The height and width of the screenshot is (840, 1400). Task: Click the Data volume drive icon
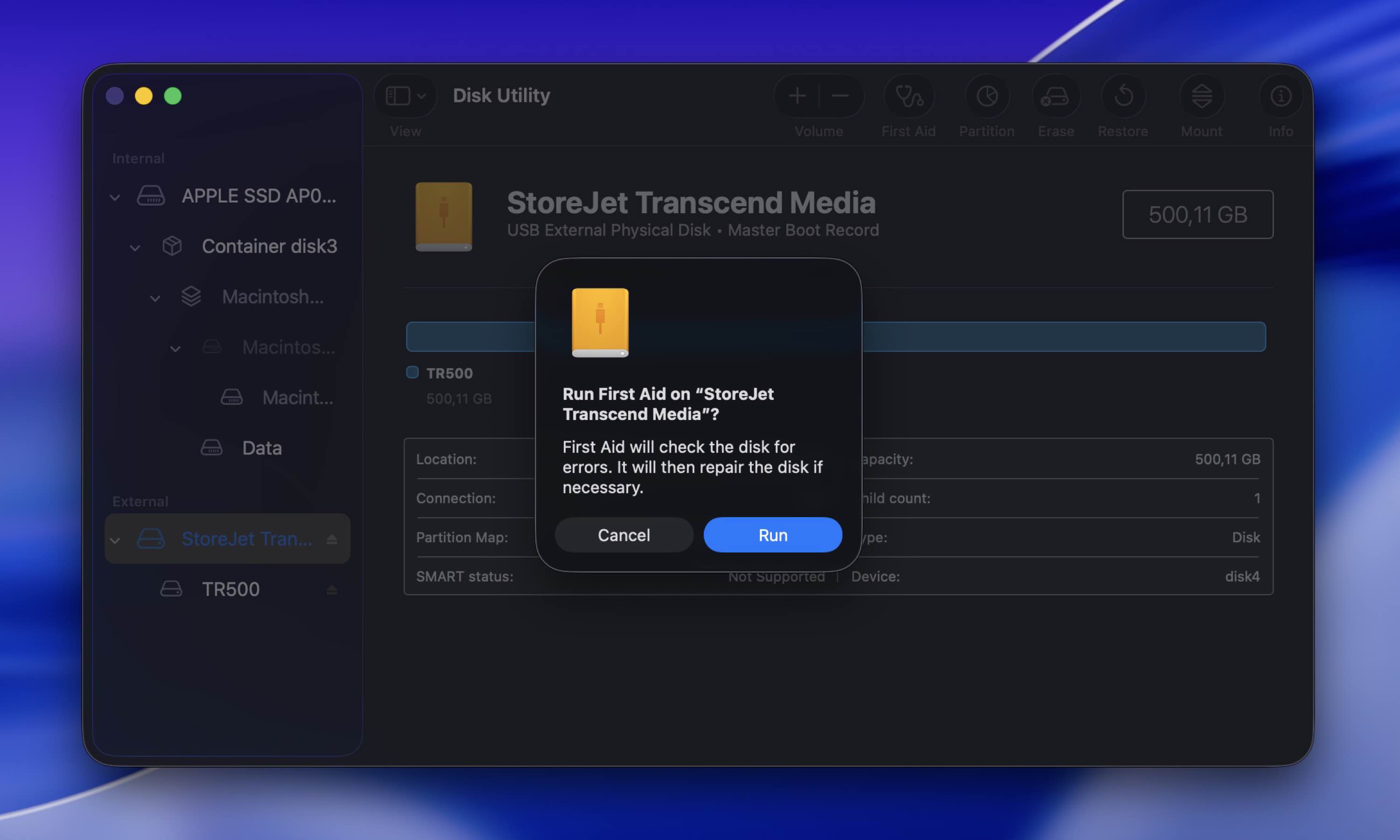tap(212, 448)
